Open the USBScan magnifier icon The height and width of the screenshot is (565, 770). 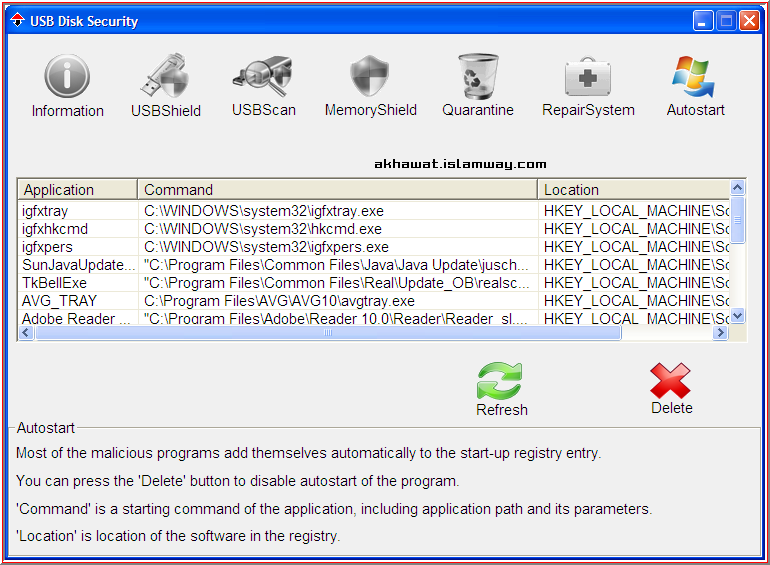[x=263, y=75]
